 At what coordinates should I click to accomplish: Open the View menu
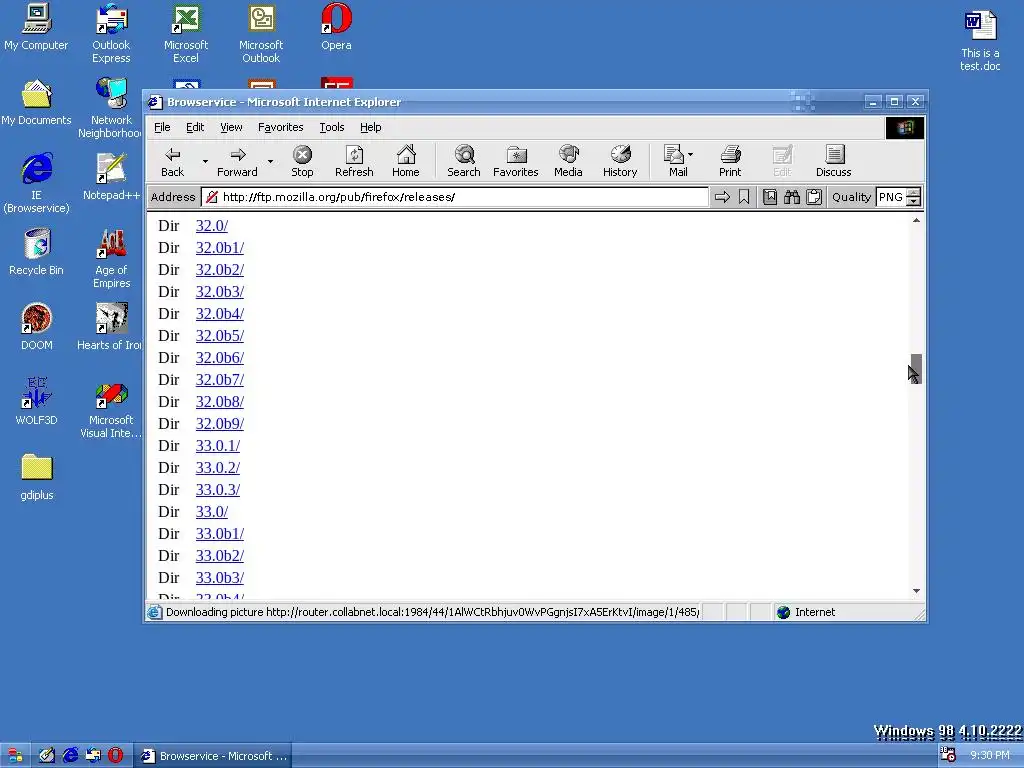click(x=231, y=127)
